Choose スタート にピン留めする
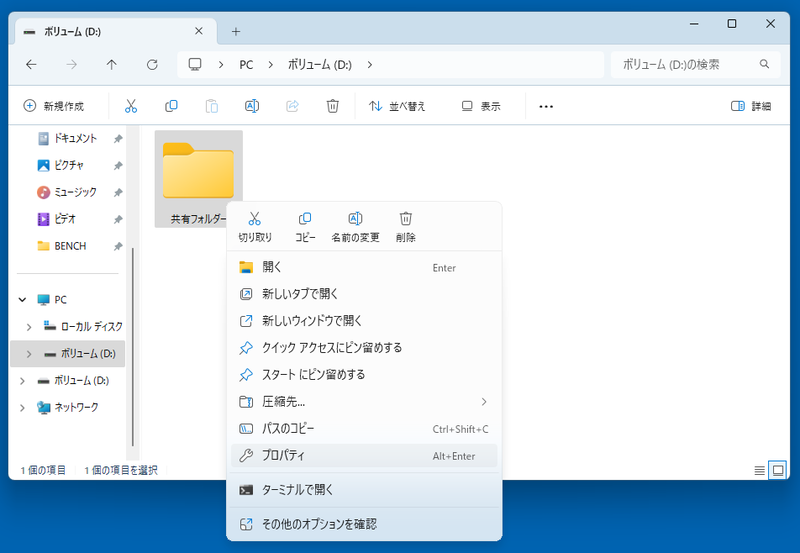This screenshot has width=800, height=553. pyautogui.click(x=364, y=375)
